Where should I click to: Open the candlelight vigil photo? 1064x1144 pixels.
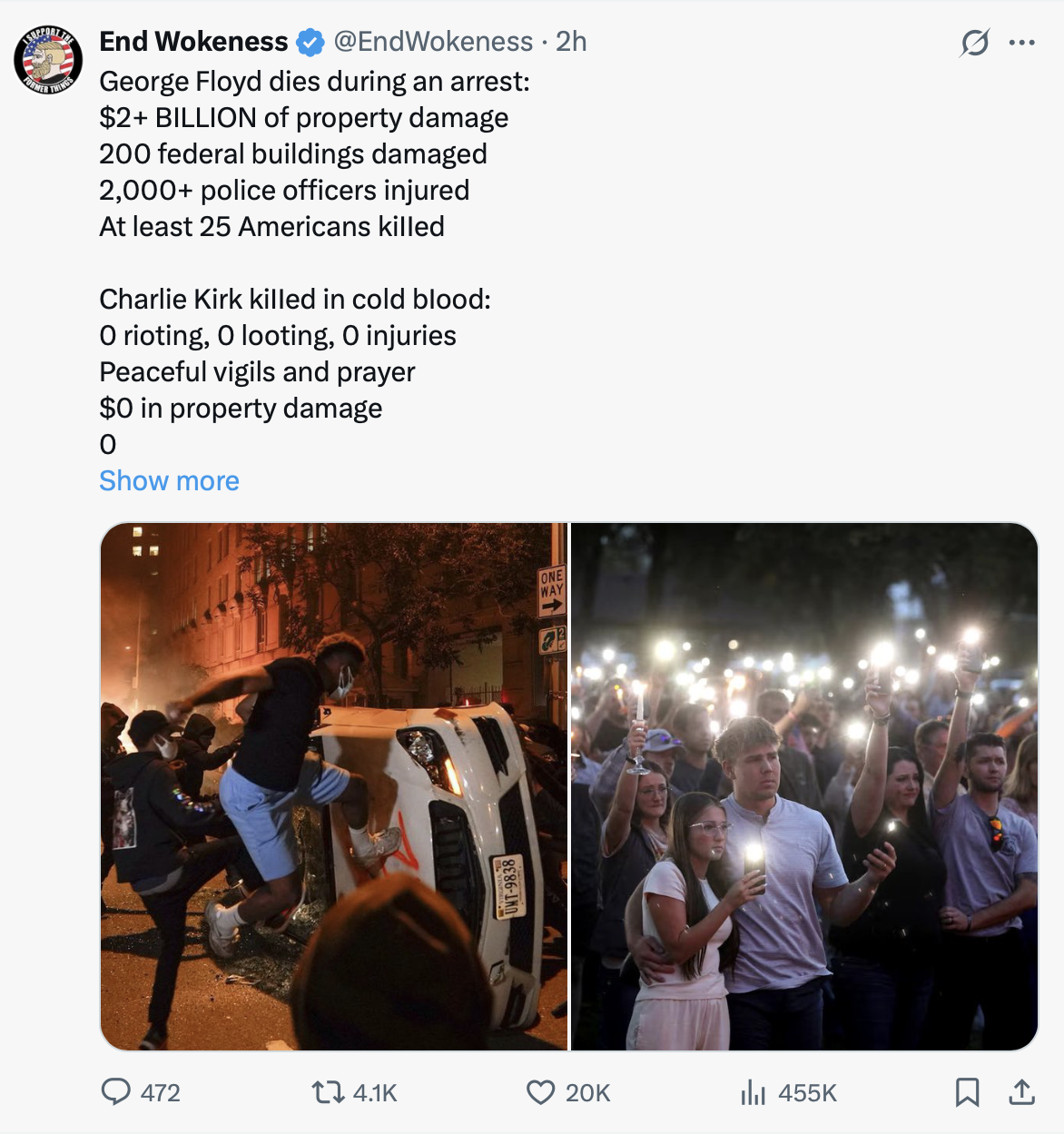(x=803, y=786)
